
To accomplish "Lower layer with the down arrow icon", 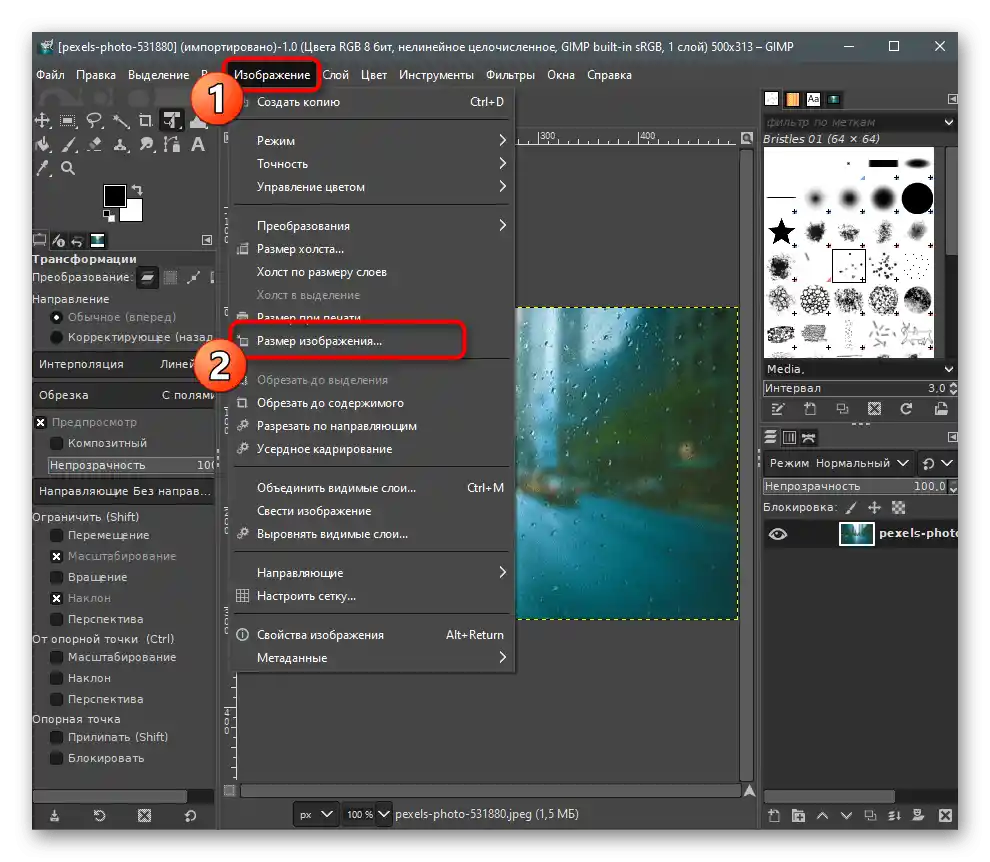I will (846, 815).
